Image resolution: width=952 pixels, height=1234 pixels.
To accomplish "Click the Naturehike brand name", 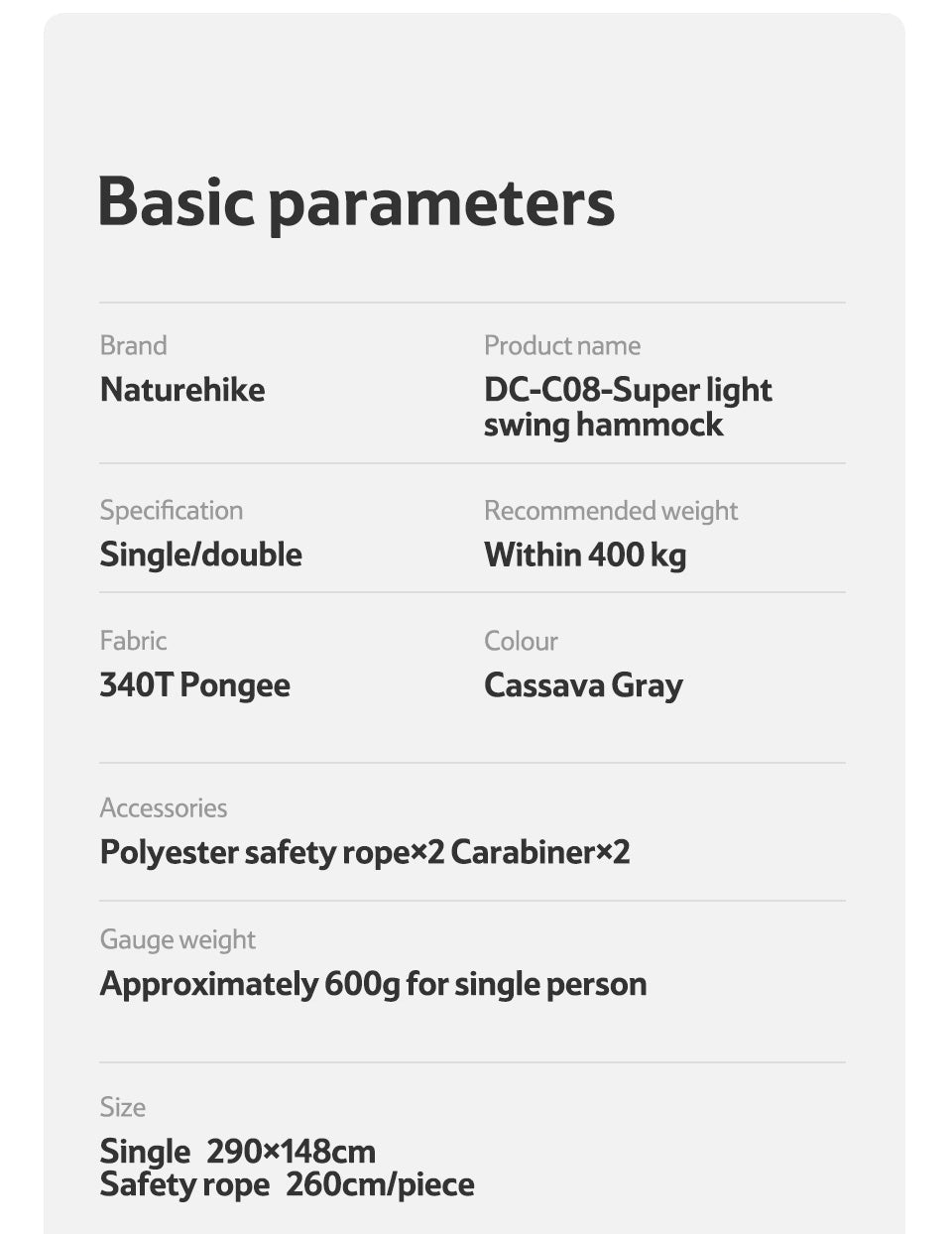I will (x=182, y=390).
